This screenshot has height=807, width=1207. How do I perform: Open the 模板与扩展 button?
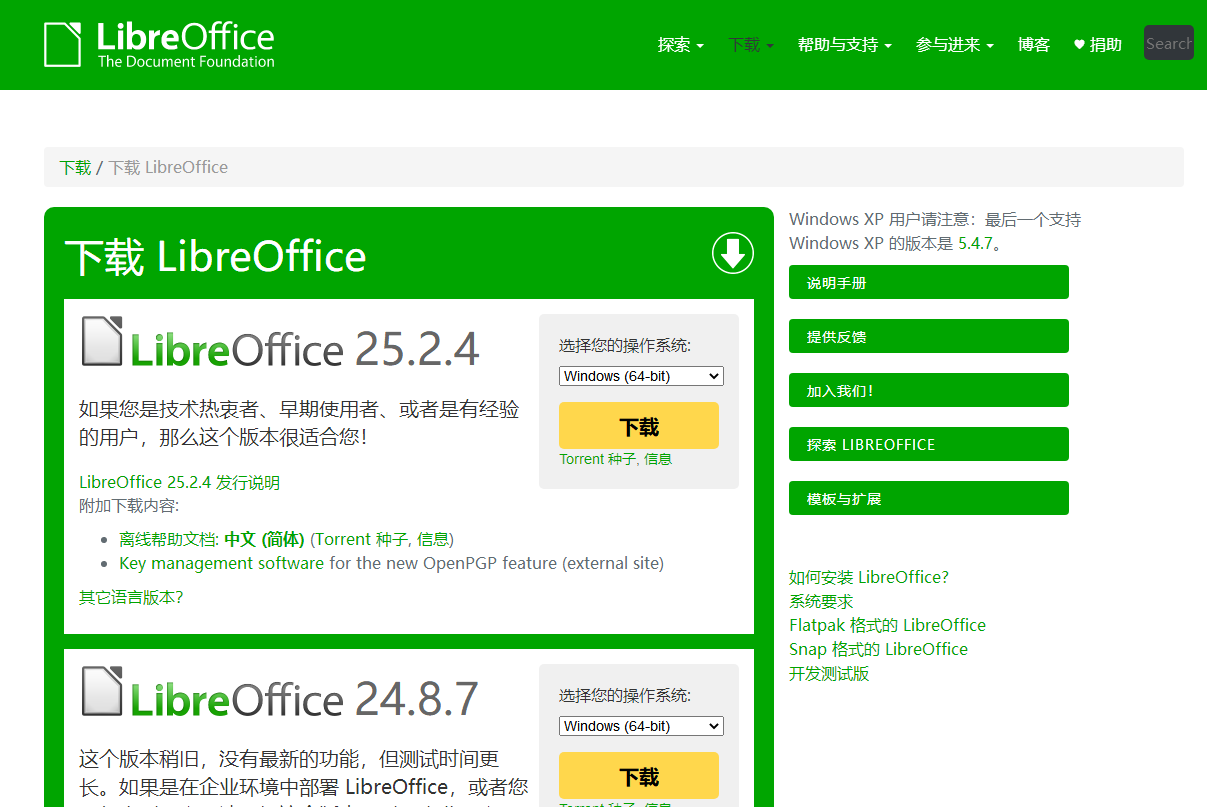click(929, 498)
